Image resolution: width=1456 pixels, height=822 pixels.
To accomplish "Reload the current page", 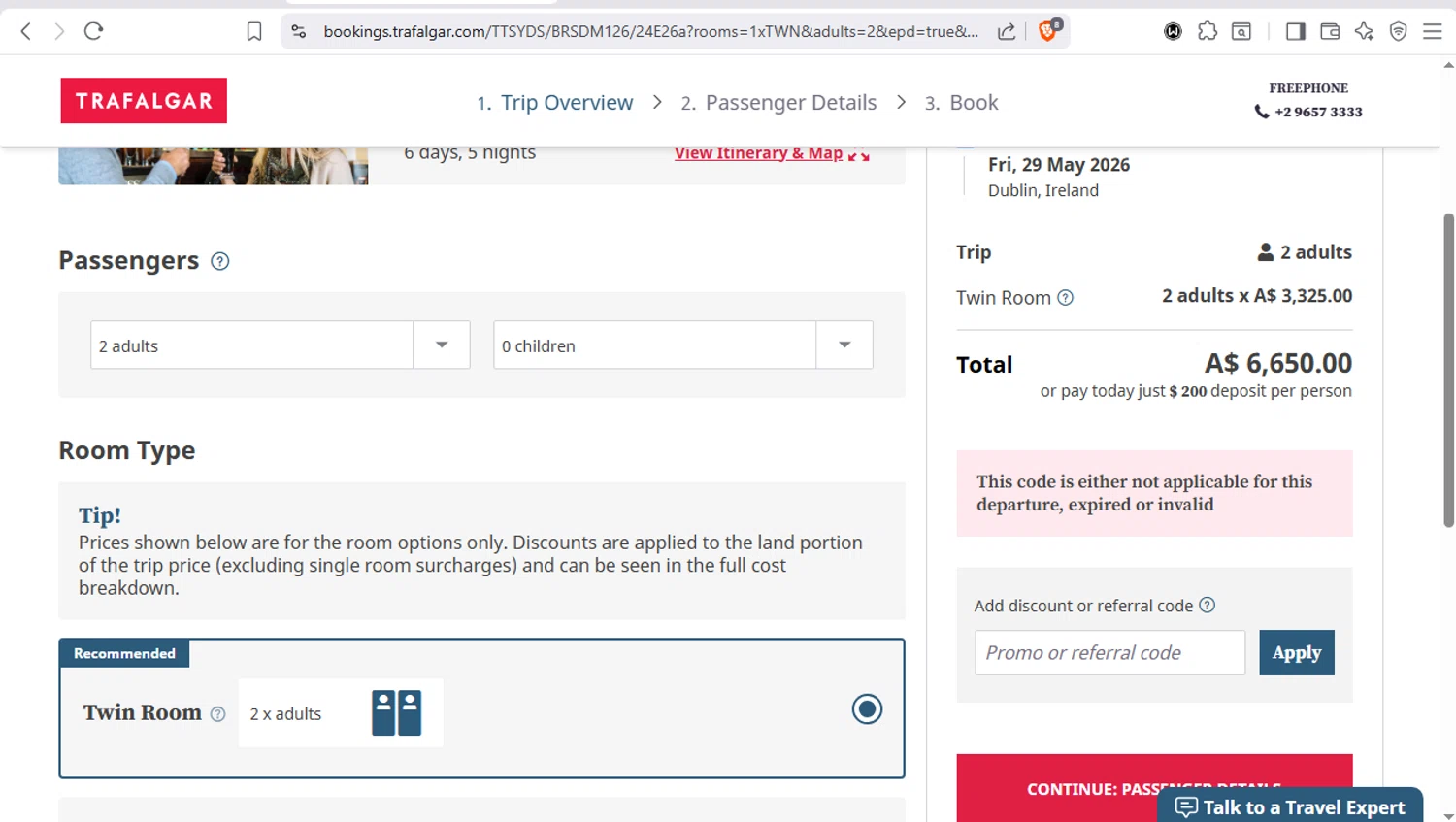I will click(93, 31).
